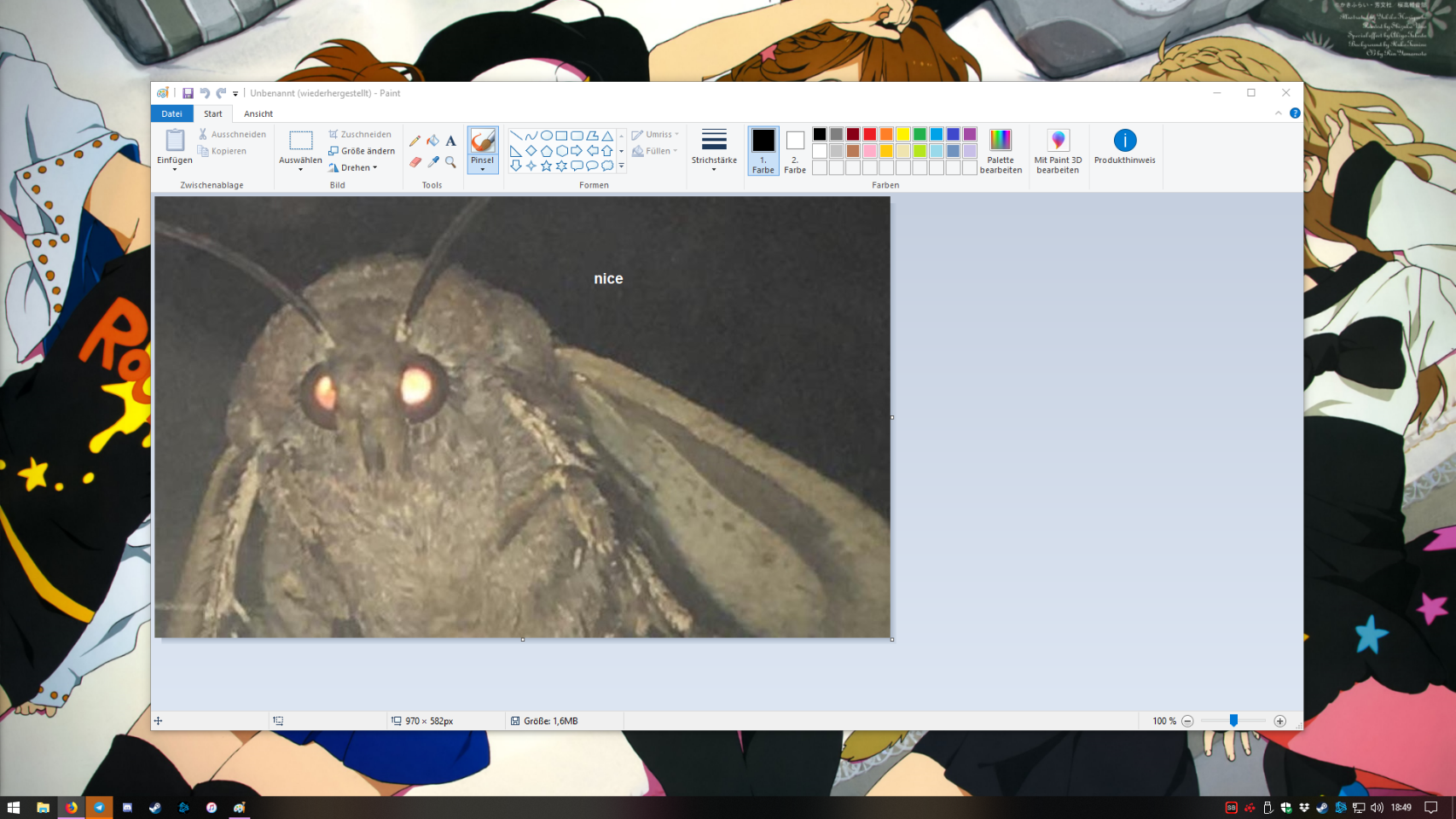Open the Datei menu
Screen dimensions: 1456x819
(x=171, y=113)
